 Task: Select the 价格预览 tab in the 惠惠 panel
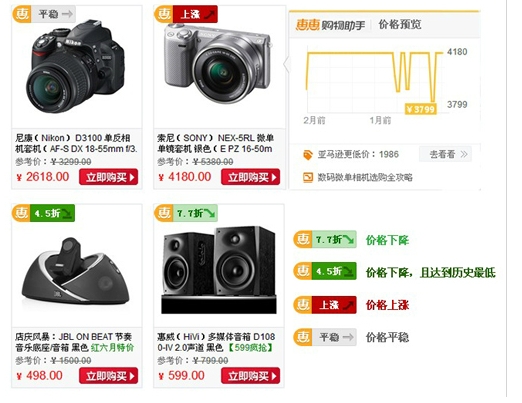pos(400,25)
